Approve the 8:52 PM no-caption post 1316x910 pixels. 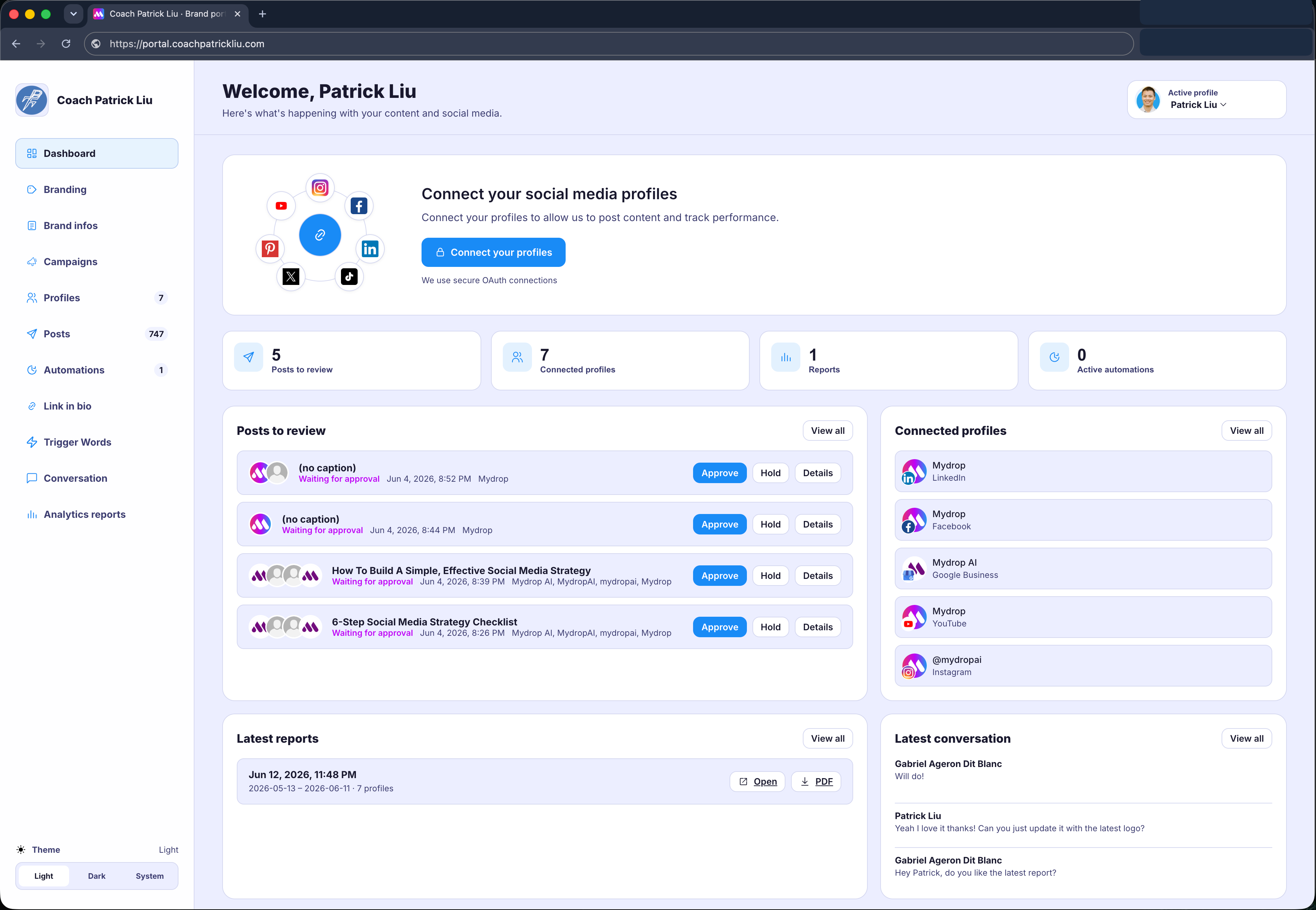click(x=719, y=473)
